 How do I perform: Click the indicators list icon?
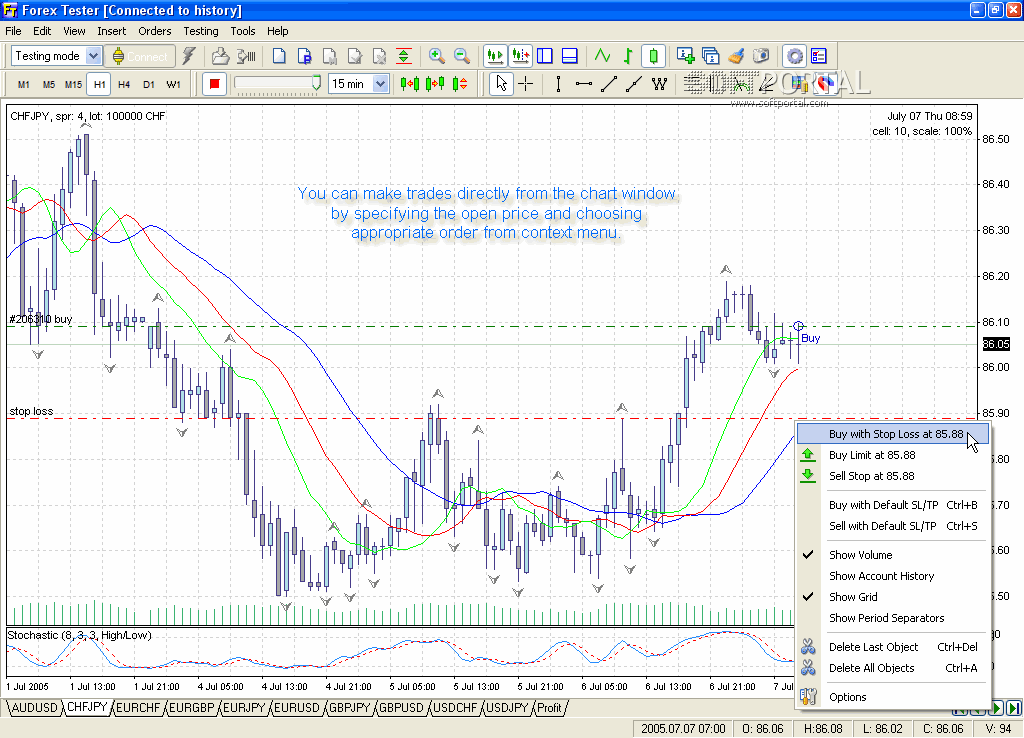pos(711,56)
